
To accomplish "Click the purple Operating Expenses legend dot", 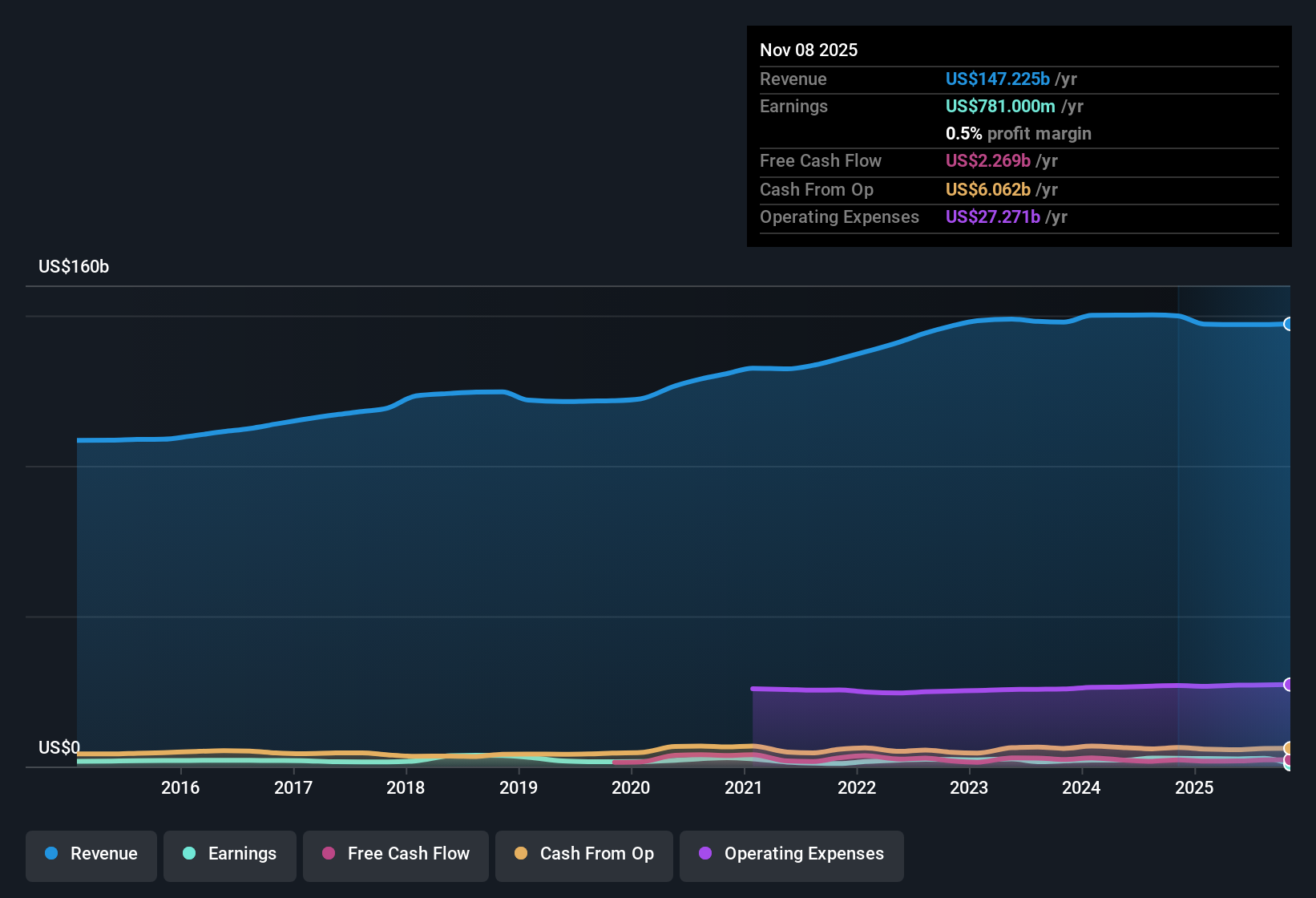I will click(x=706, y=854).
